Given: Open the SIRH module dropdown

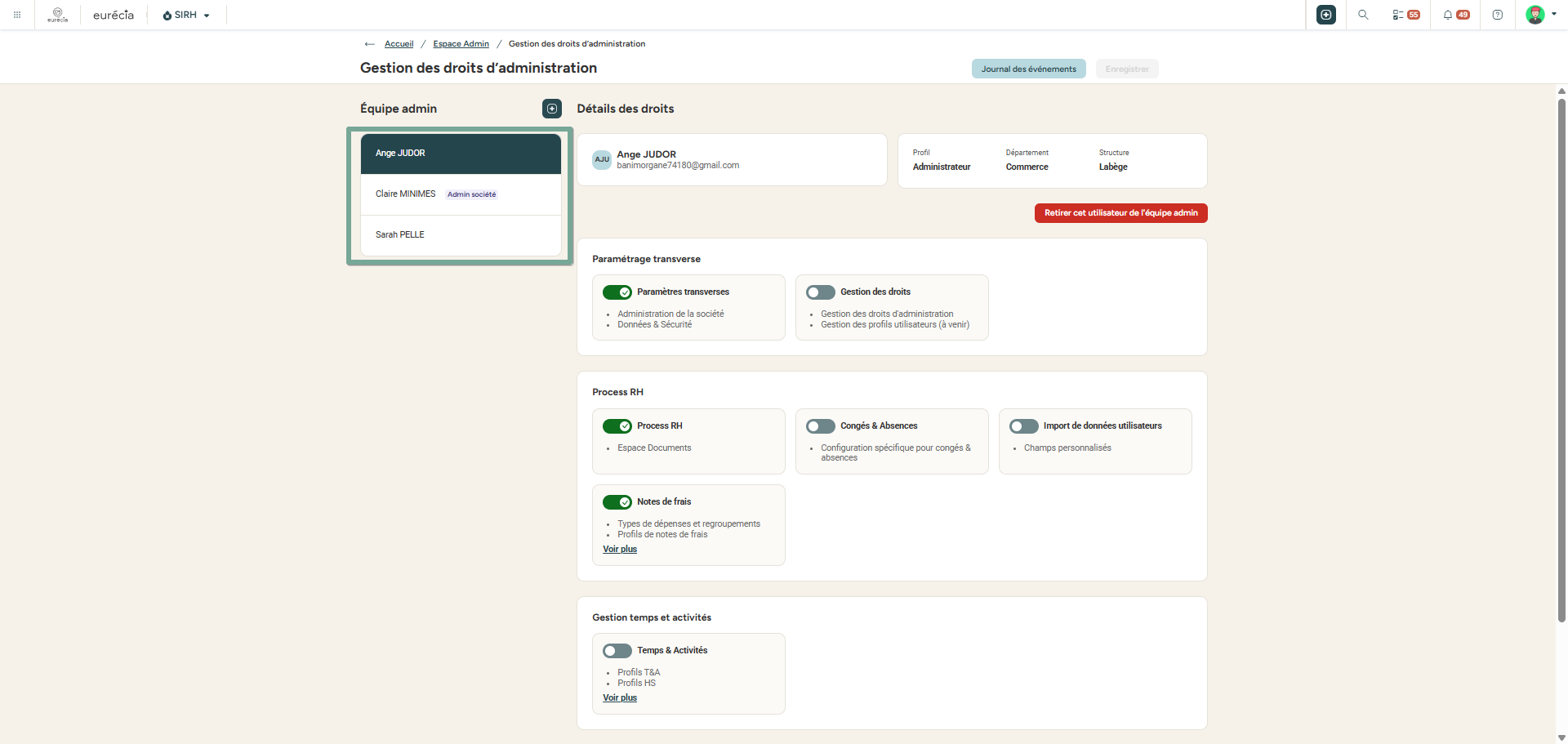Looking at the screenshot, I should coord(186,15).
